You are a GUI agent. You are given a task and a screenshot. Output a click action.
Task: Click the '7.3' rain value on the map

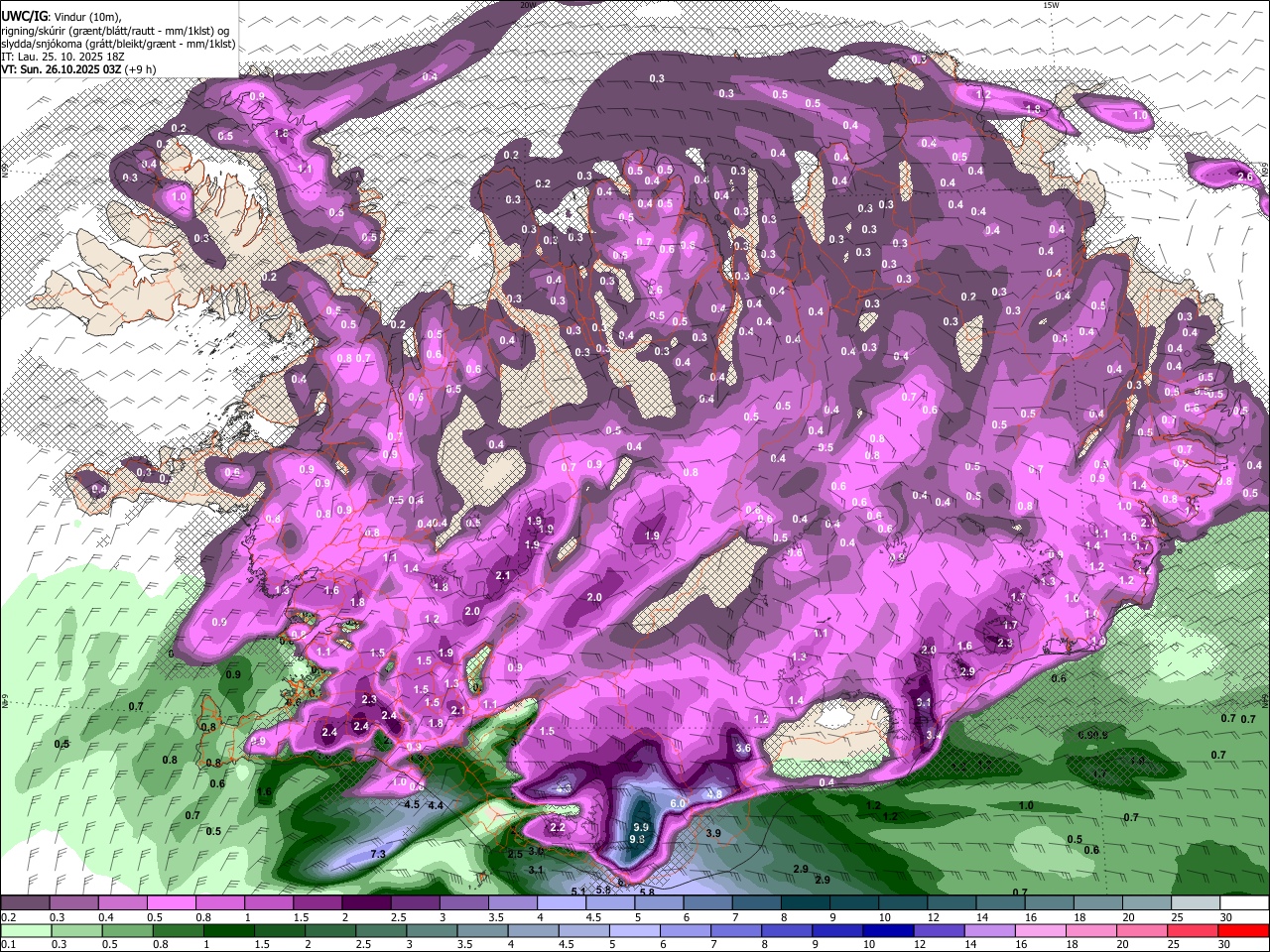[378, 854]
